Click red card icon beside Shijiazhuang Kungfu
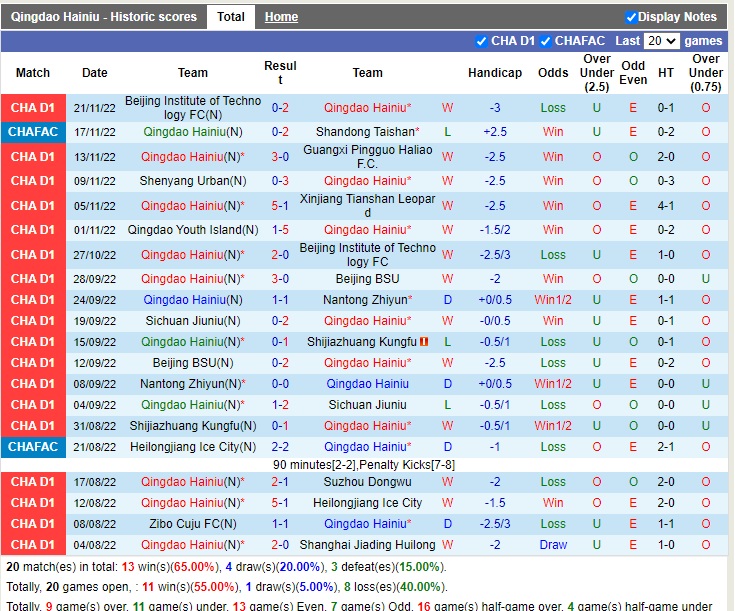 pyautogui.click(x=424, y=342)
